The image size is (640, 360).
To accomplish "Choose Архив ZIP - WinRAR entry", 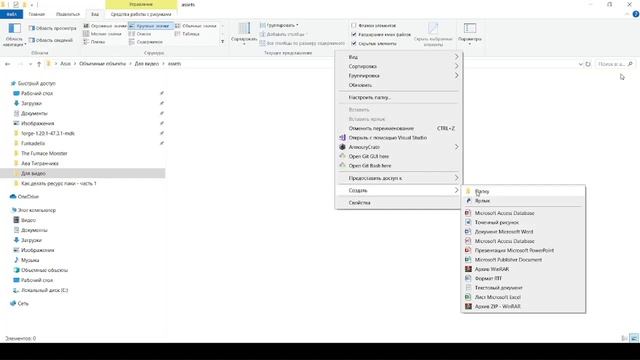I will pyautogui.click(x=523, y=307).
